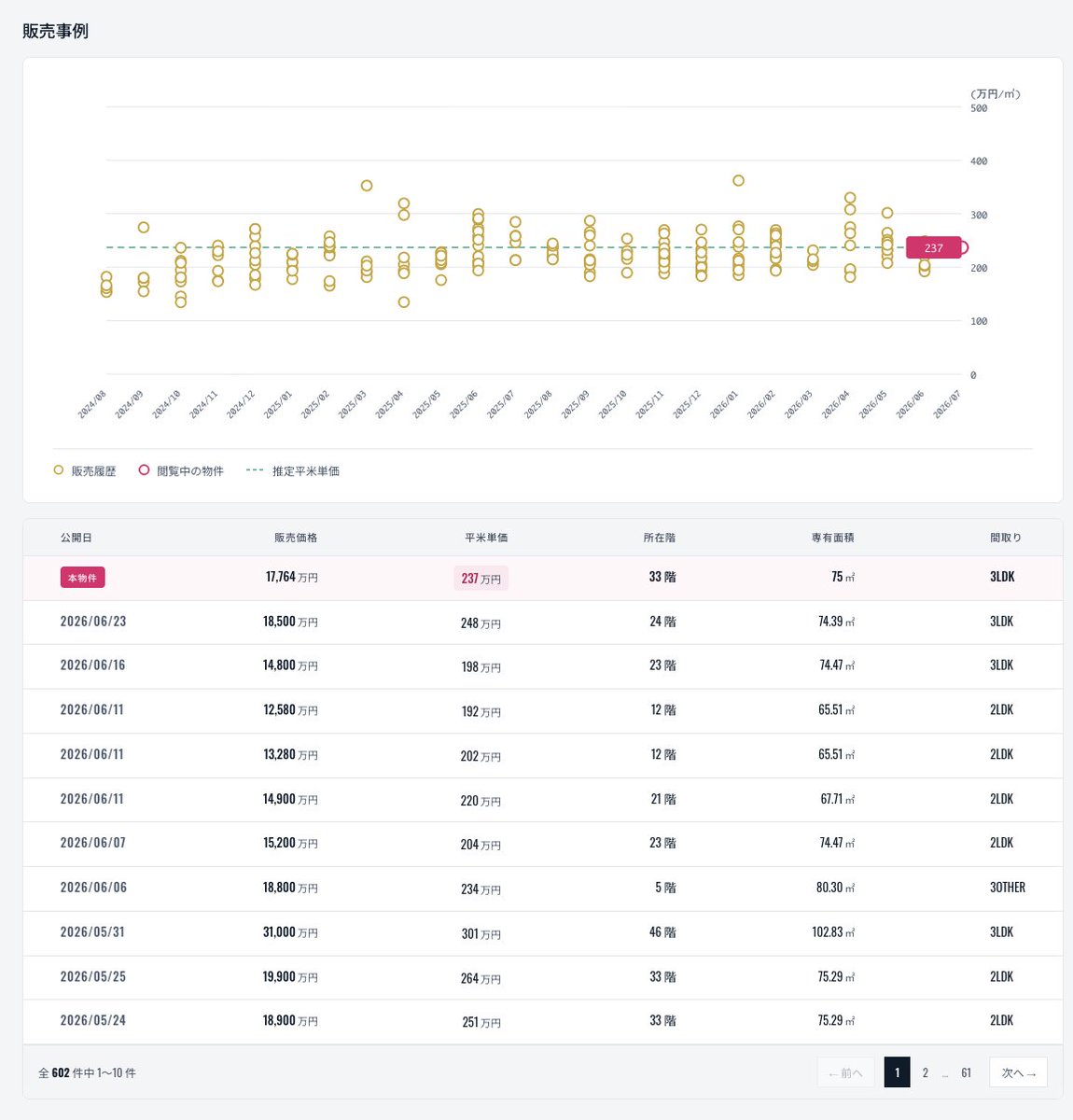The width and height of the screenshot is (1073, 1120).
Task: Click the 14,900万円 sale price
Action: tap(290, 799)
